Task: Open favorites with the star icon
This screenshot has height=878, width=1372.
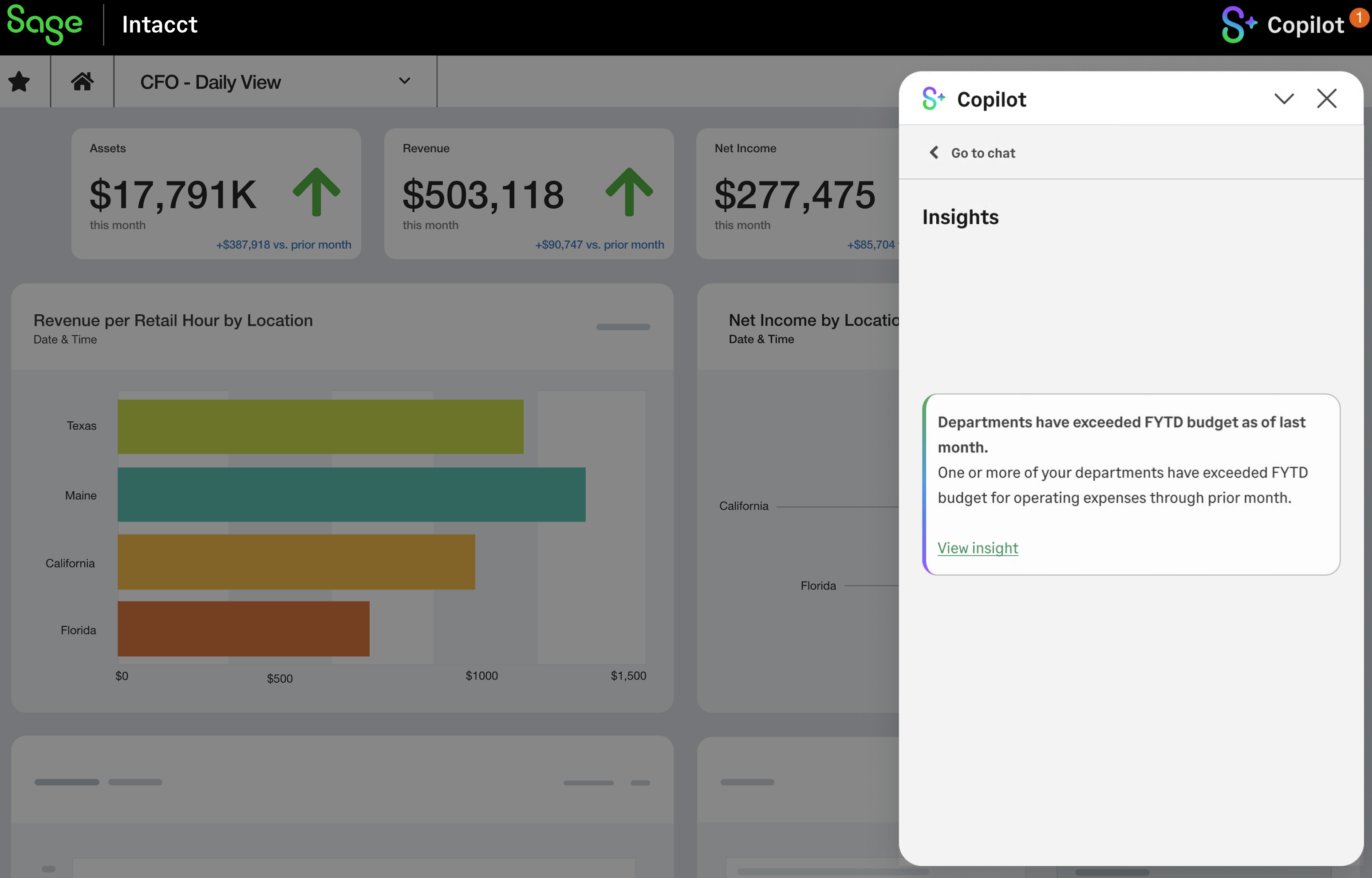Action: click(x=20, y=82)
